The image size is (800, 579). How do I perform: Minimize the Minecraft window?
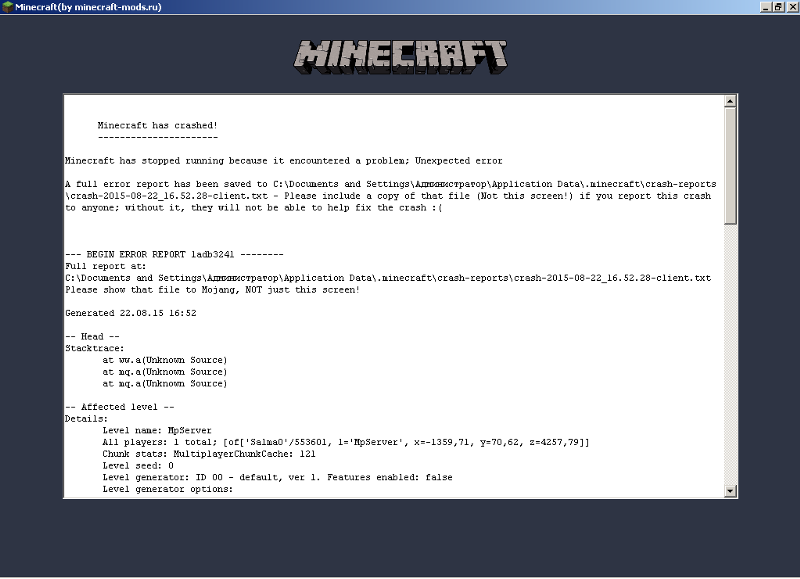pos(765,7)
